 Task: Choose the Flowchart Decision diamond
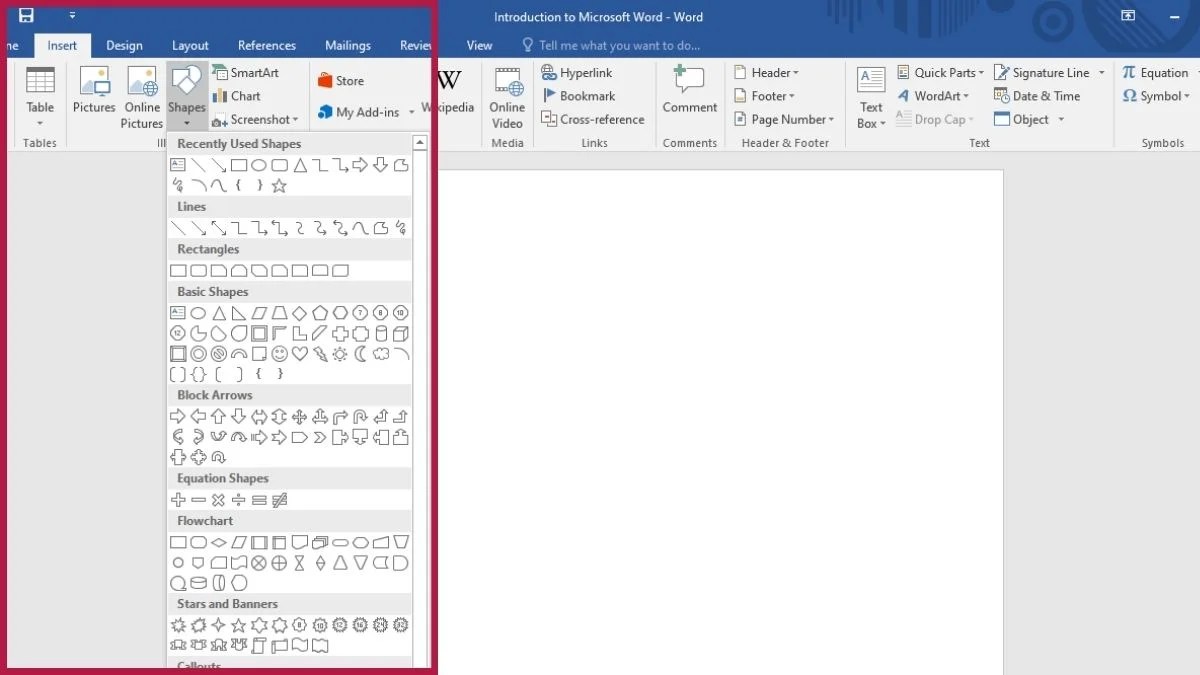click(x=218, y=542)
